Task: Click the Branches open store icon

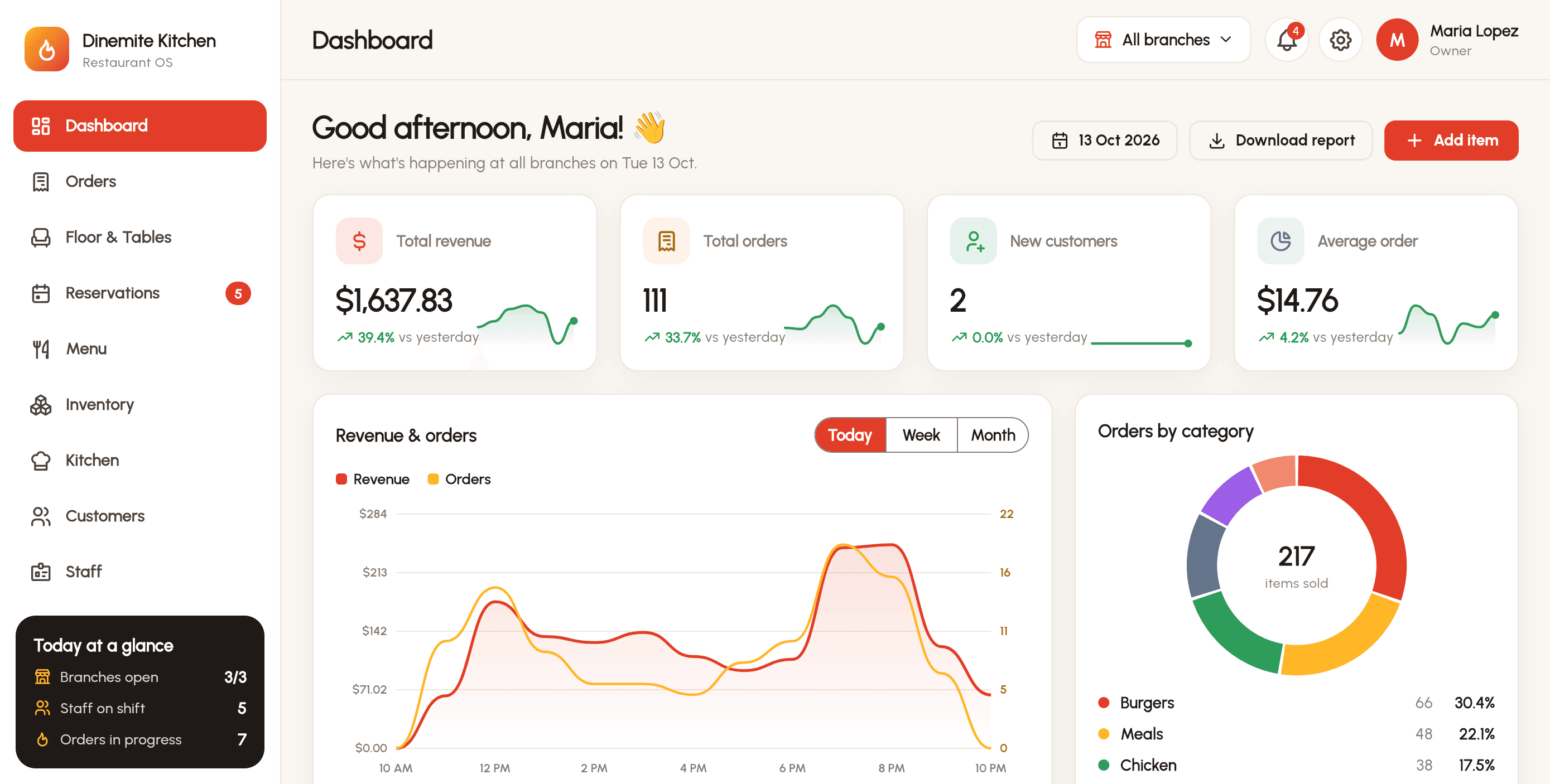Action: coord(42,677)
